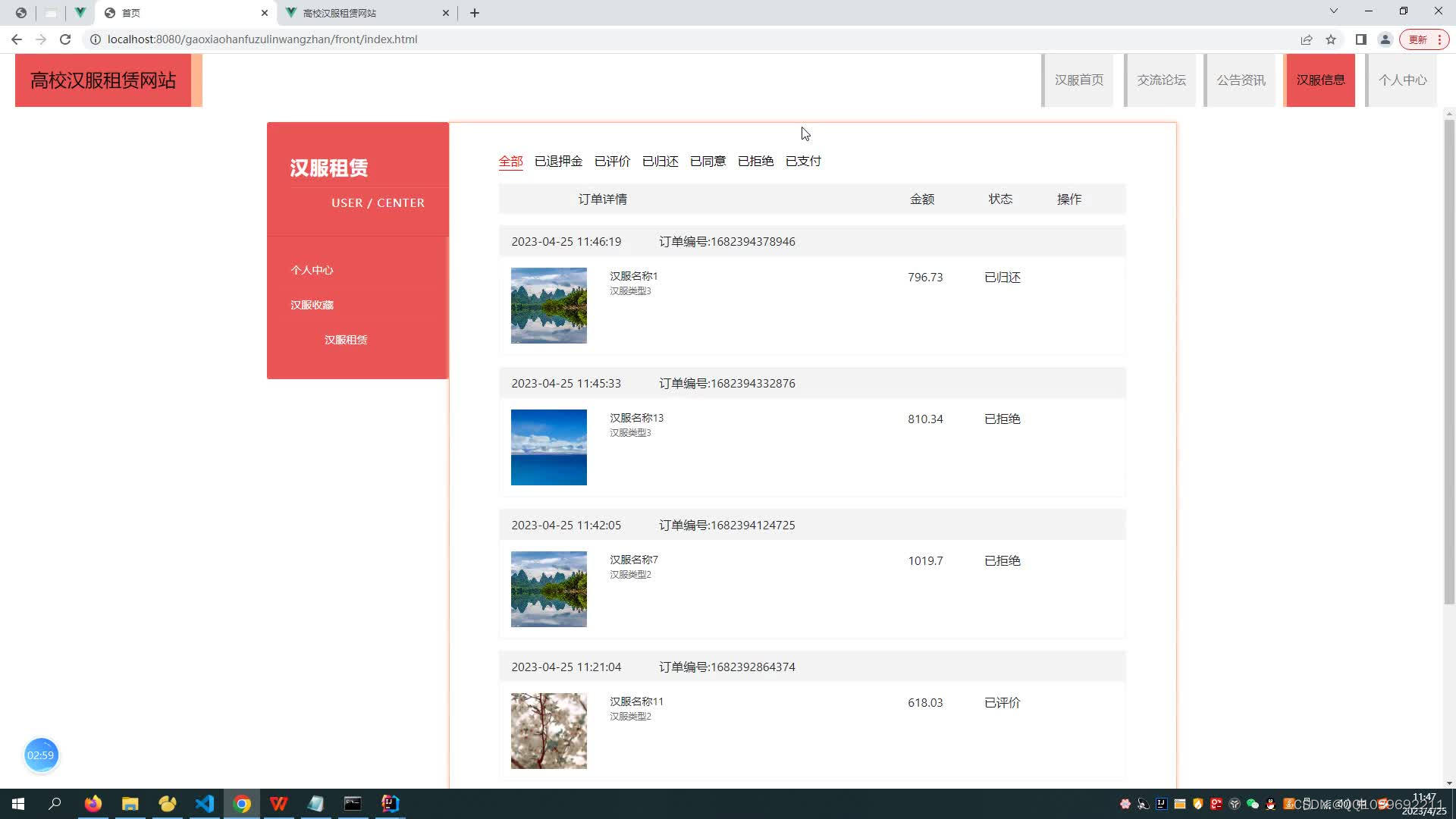Screen dimensions: 1456x819
Task: Open Firefox from the taskbar
Action: 93,804
